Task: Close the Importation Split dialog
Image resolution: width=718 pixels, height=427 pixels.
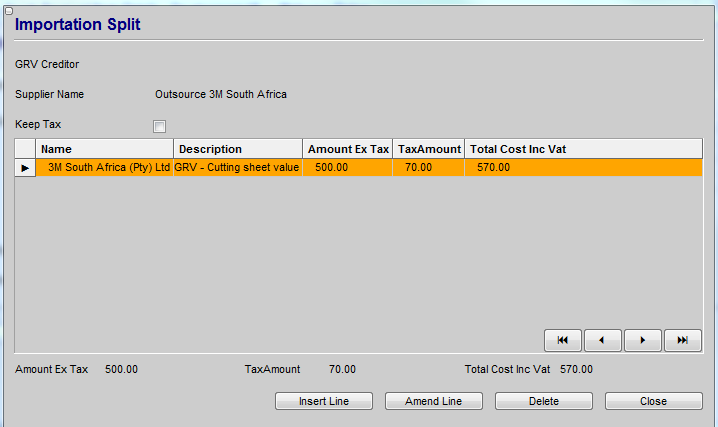Action: pyautogui.click(x=653, y=401)
